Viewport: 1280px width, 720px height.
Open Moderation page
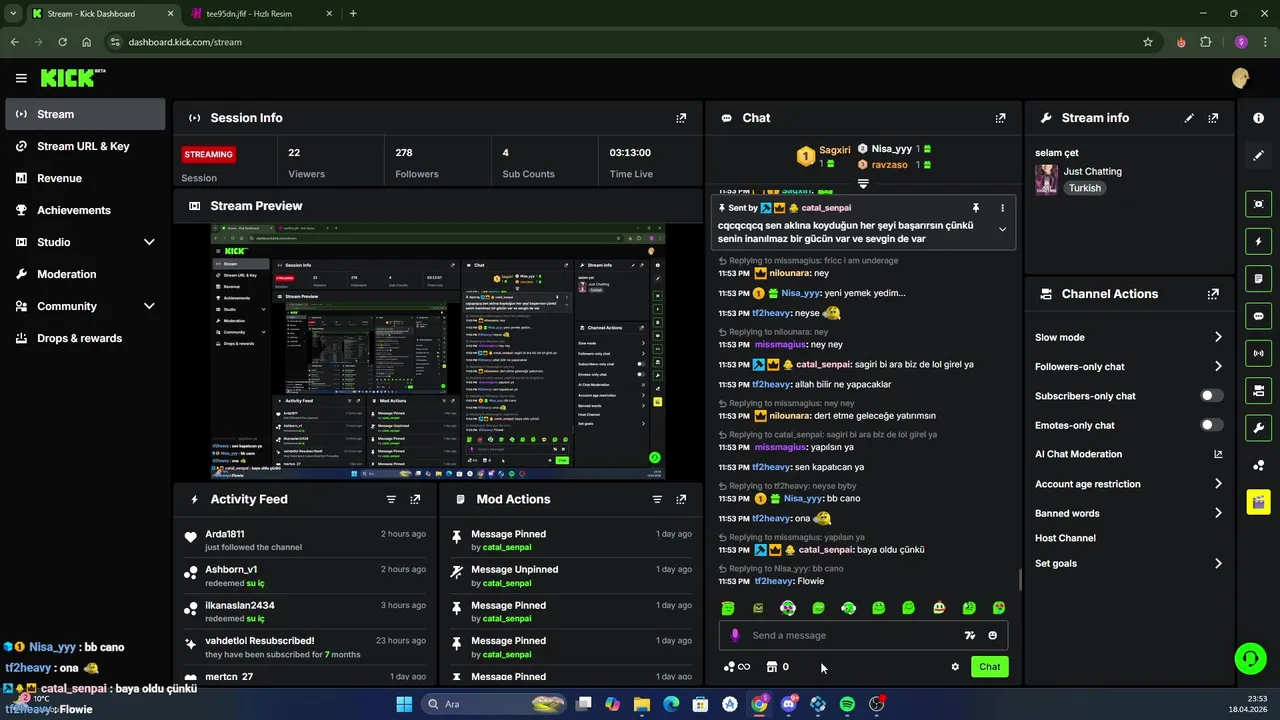point(85,274)
